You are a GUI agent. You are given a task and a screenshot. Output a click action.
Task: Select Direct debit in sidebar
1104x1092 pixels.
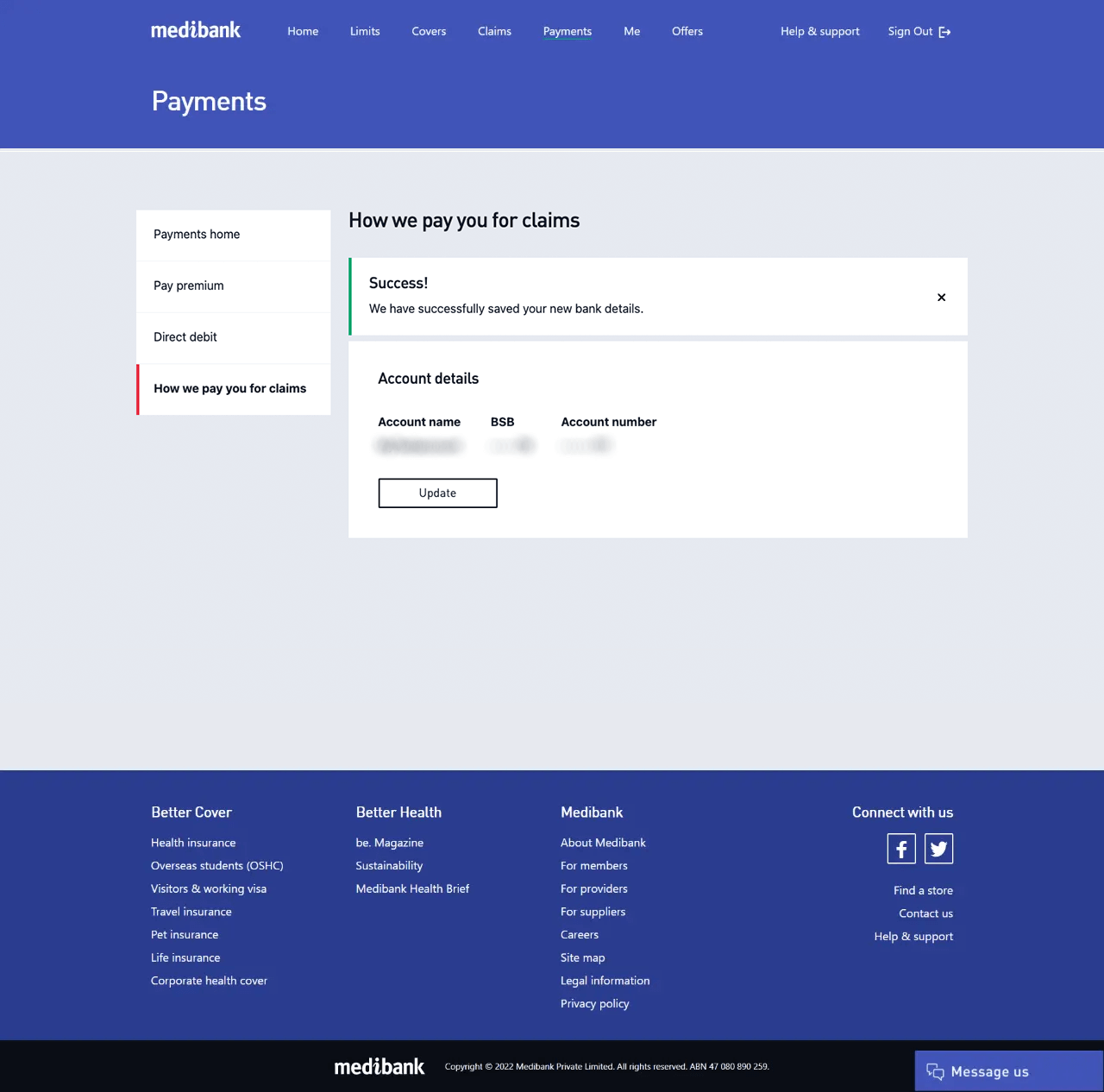click(234, 337)
